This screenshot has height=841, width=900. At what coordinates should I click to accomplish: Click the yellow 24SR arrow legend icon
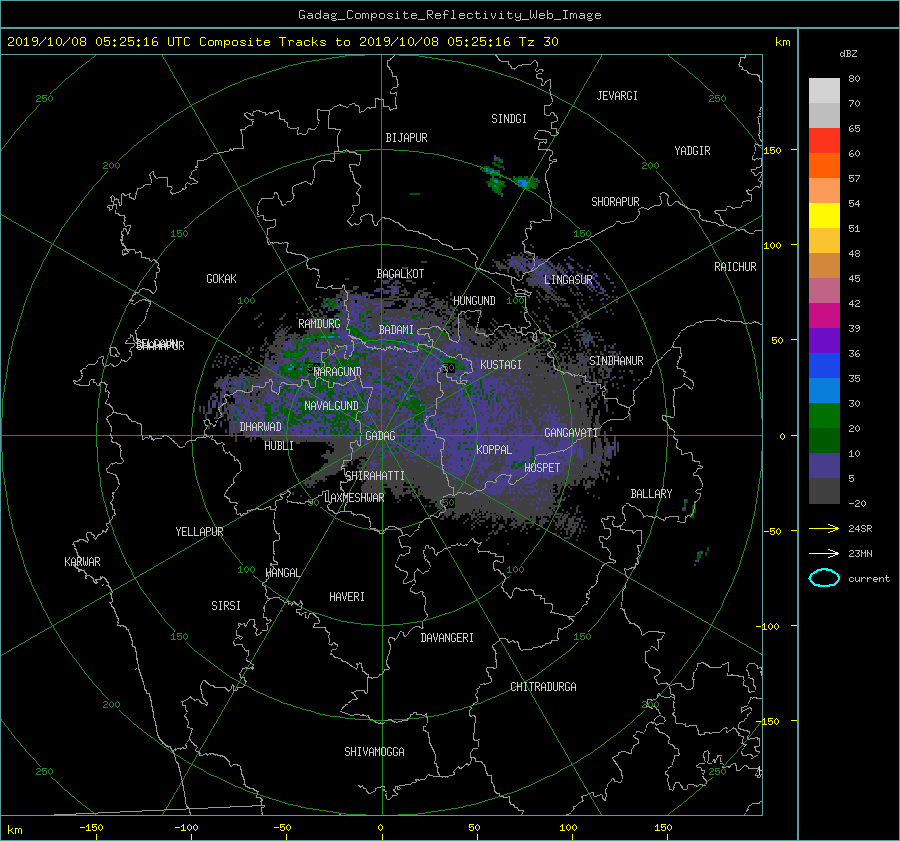[824, 528]
